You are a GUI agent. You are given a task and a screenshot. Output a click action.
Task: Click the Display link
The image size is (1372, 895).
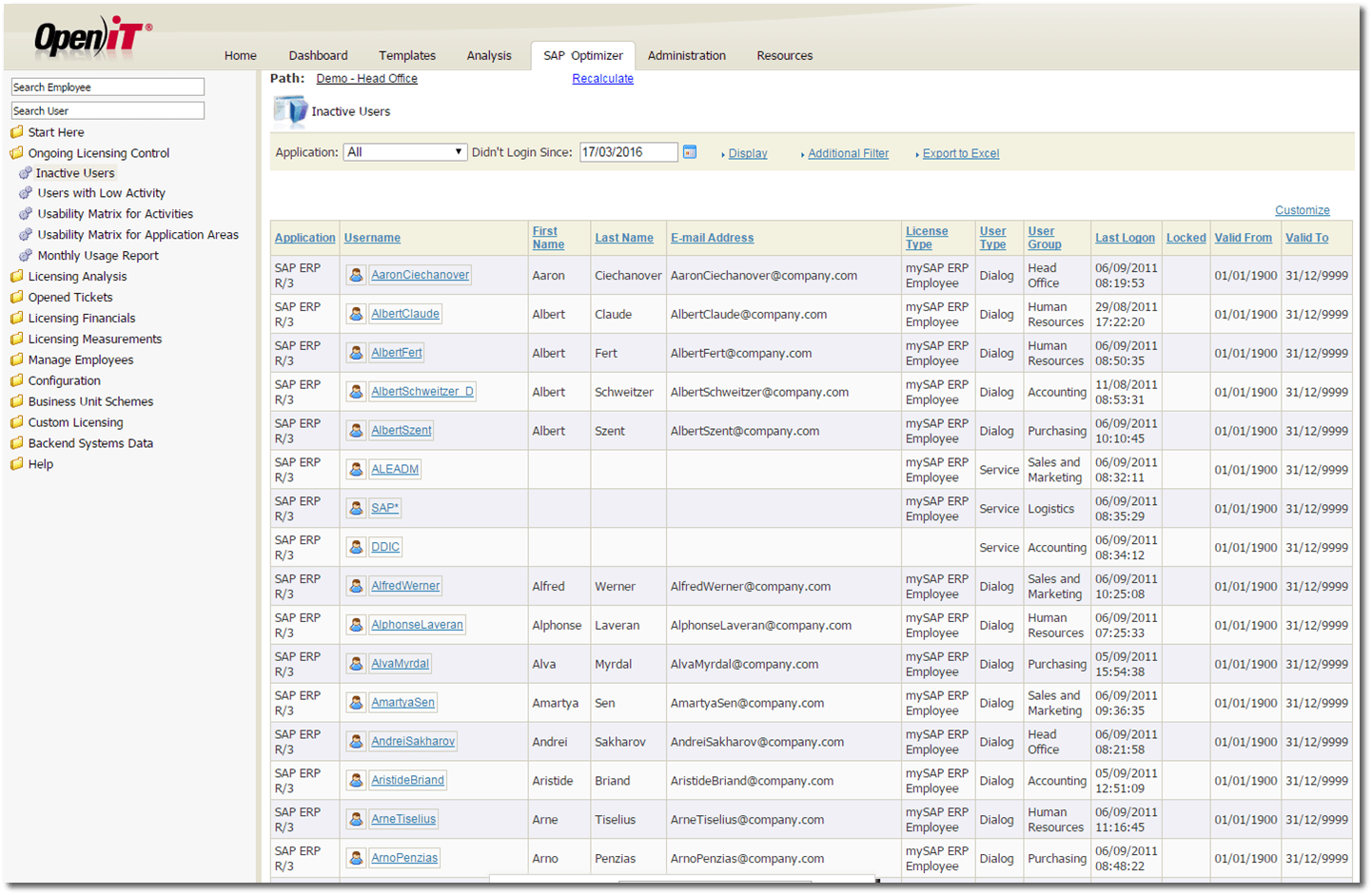tap(748, 153)
